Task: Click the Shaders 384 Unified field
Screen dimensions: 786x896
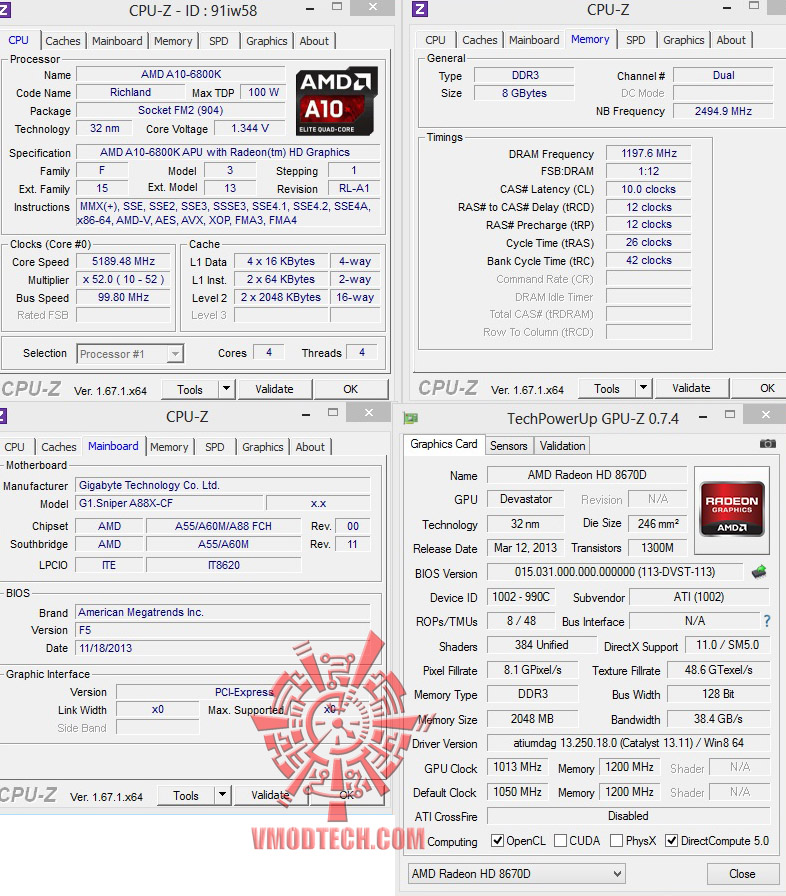Action: 542,645
